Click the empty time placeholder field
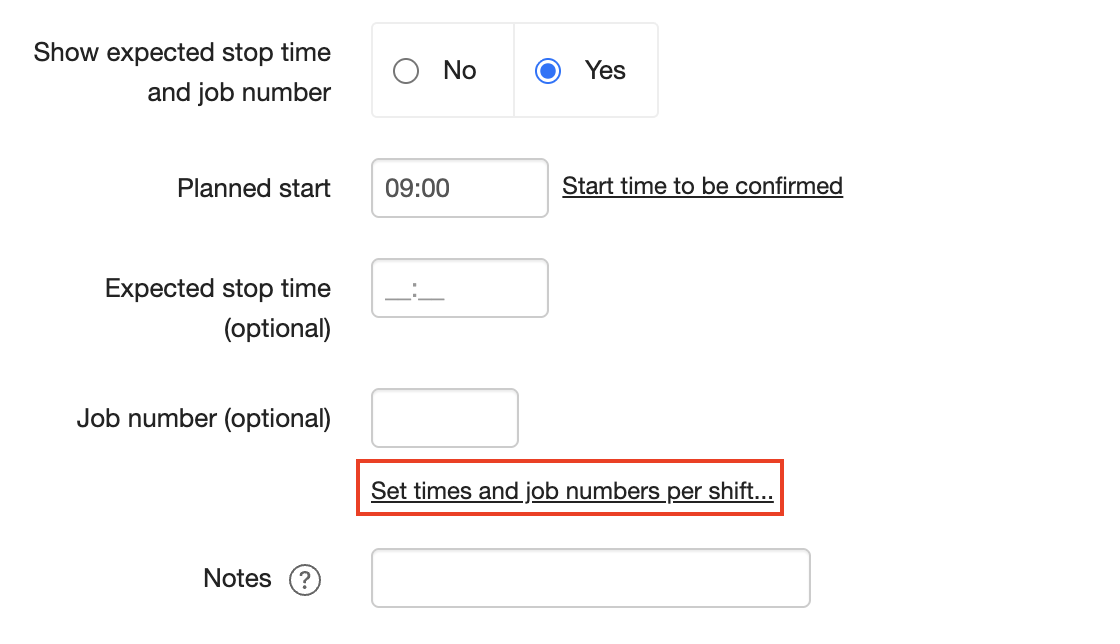This screenshot has height=644, width=1120. pyautogui.click(x=459, y=288)
